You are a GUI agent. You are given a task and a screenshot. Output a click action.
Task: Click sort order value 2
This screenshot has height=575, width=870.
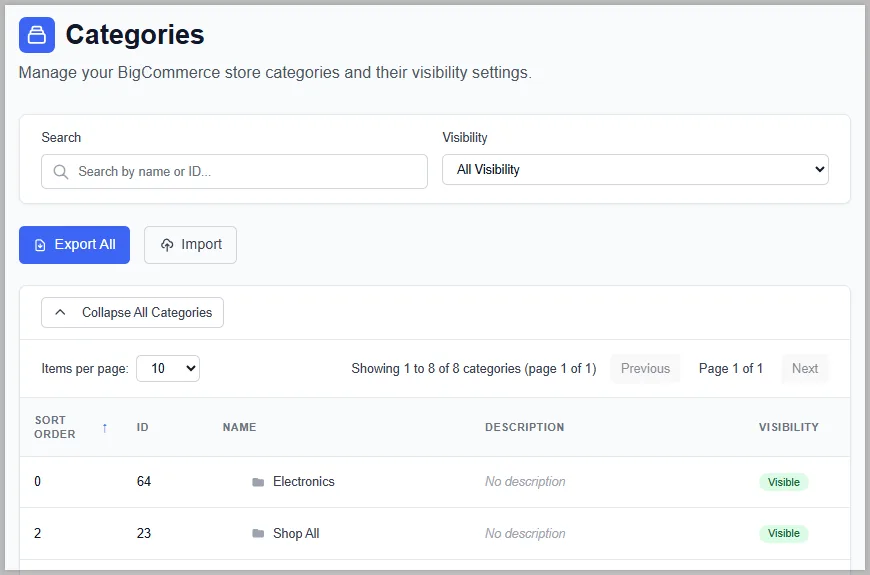pyautogui.click(x=37, y=533)
